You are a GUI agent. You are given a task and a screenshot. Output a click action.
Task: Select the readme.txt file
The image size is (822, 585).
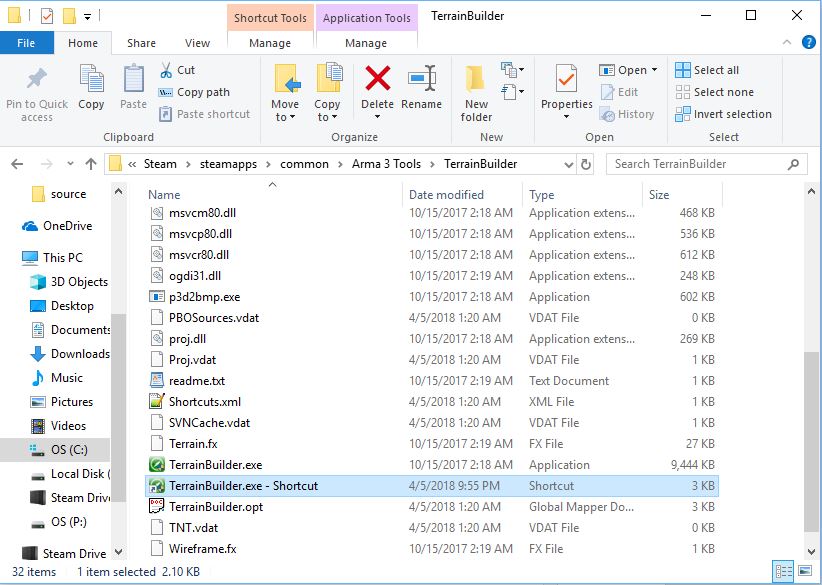pyautogui.click(x=197, y=381)
